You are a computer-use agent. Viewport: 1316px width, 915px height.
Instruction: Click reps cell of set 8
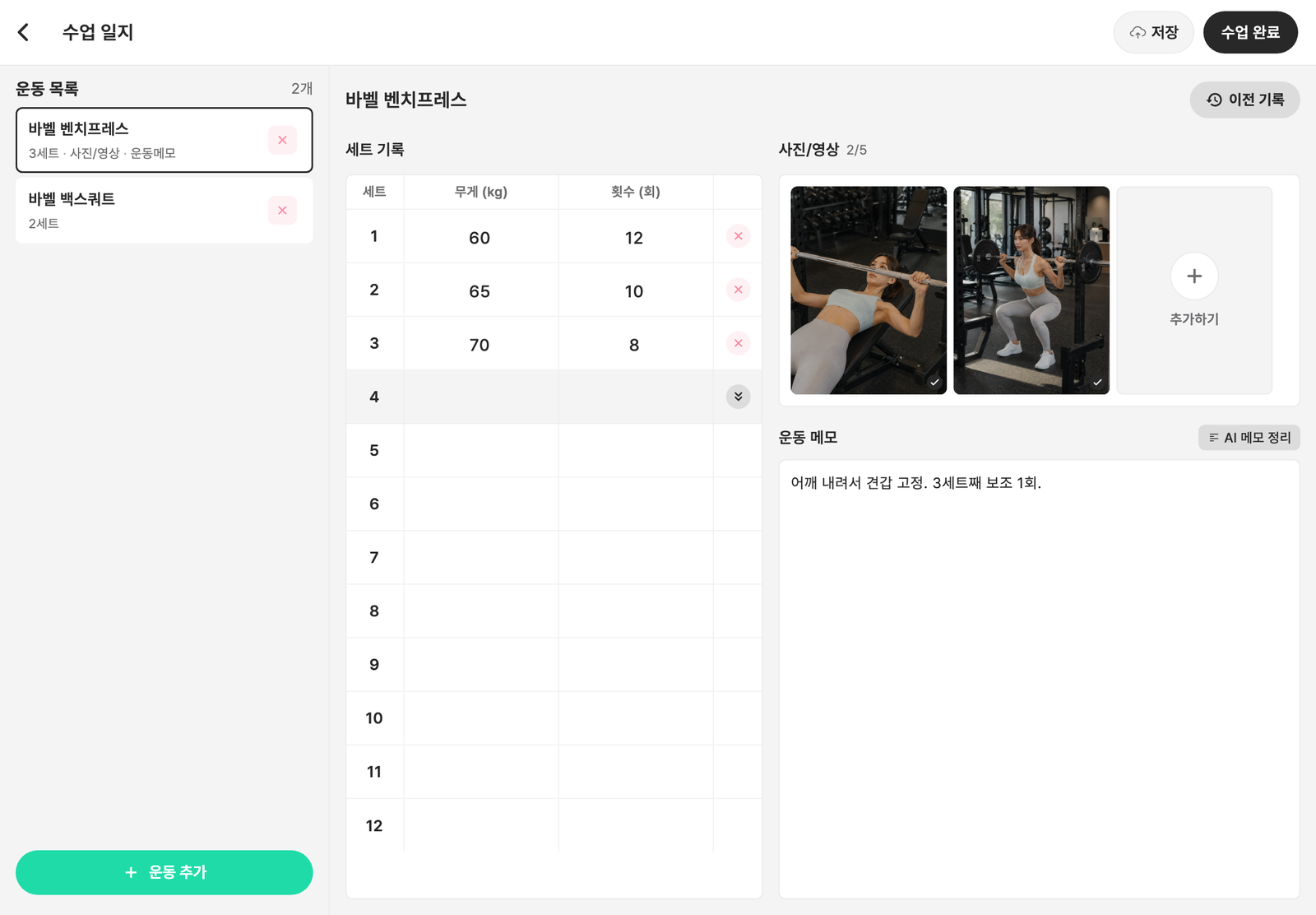[x=635, y=611]
